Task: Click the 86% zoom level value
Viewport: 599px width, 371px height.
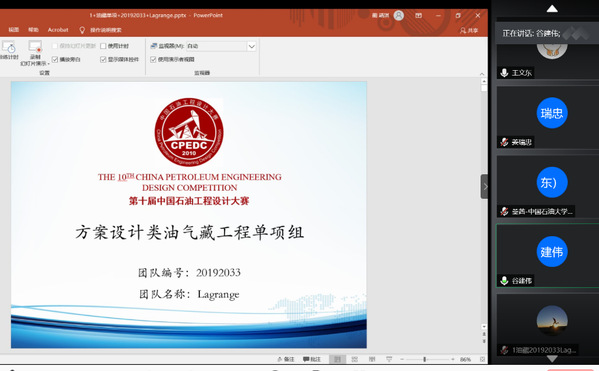Action: pos(465,360)
